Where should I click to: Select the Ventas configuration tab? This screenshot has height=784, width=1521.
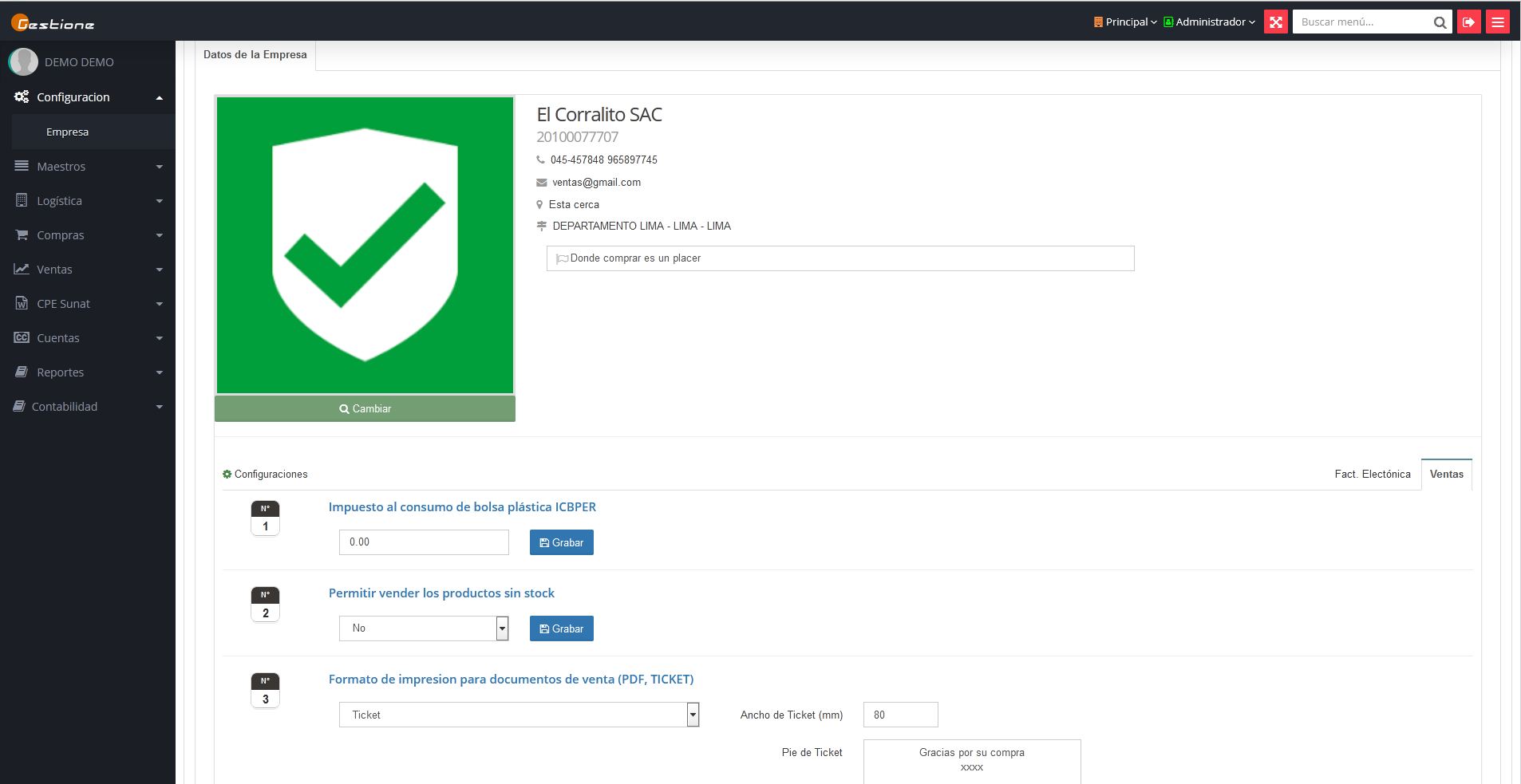pos(1446,474)
